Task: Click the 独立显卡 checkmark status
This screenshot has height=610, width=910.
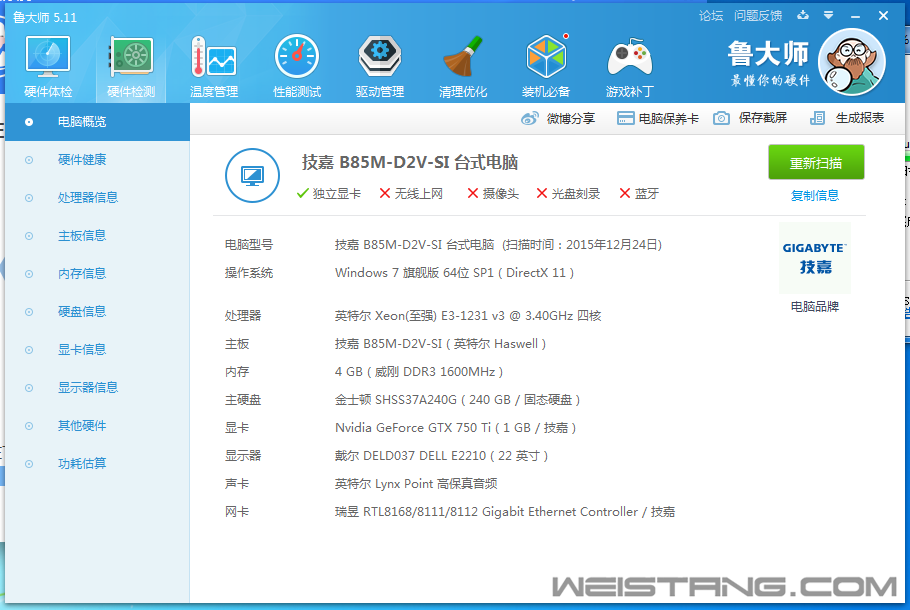Action: tap(328, 194)
